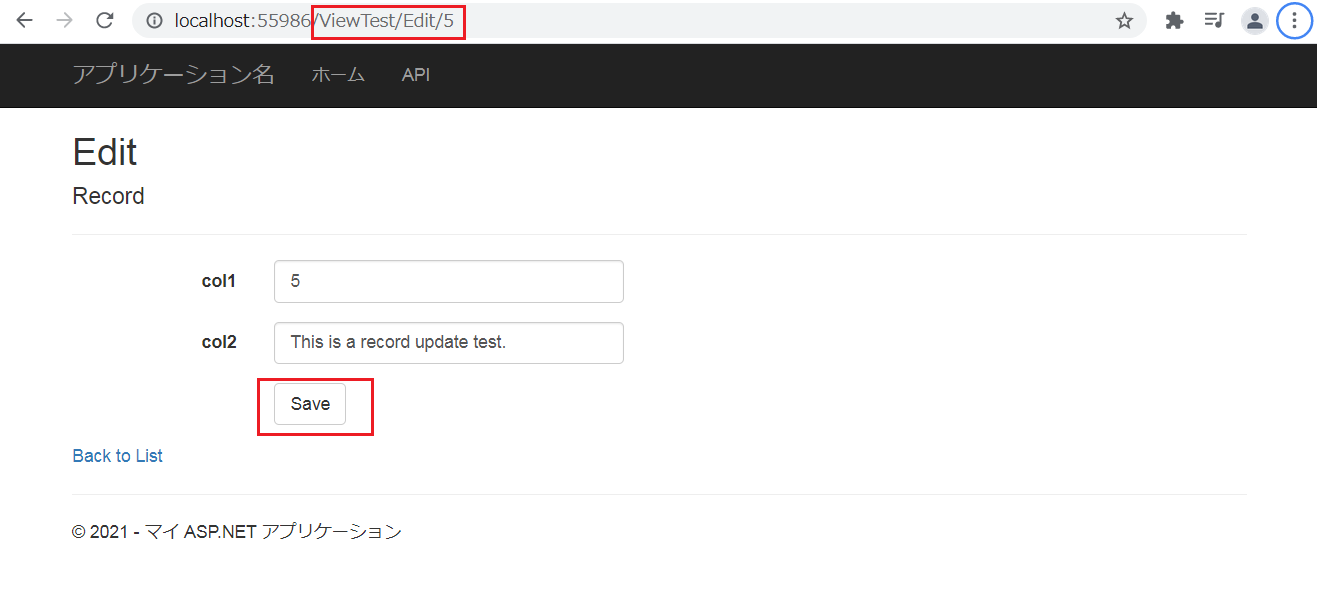Click the browser refresh icon
Image resolution: width=1317 pixels, height=606 pixels.
click(104, 20)
